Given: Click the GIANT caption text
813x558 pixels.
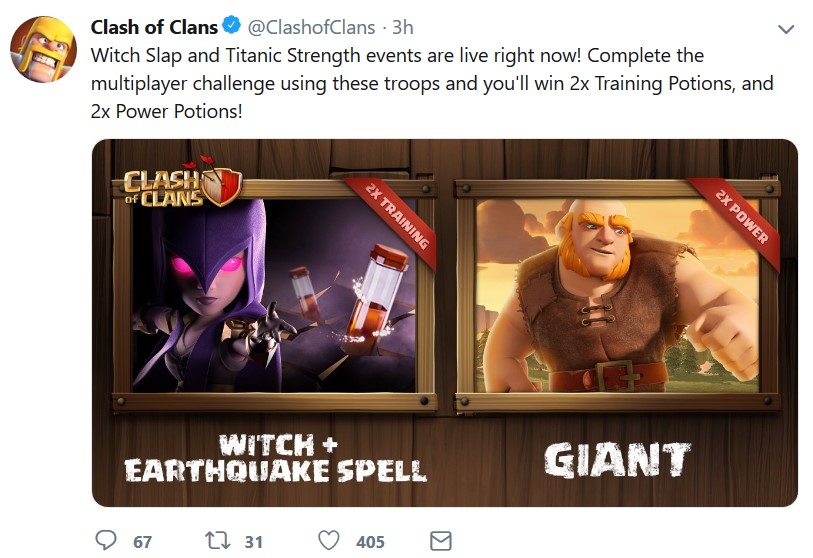Looking at the screenshot, I should (617, 459).
